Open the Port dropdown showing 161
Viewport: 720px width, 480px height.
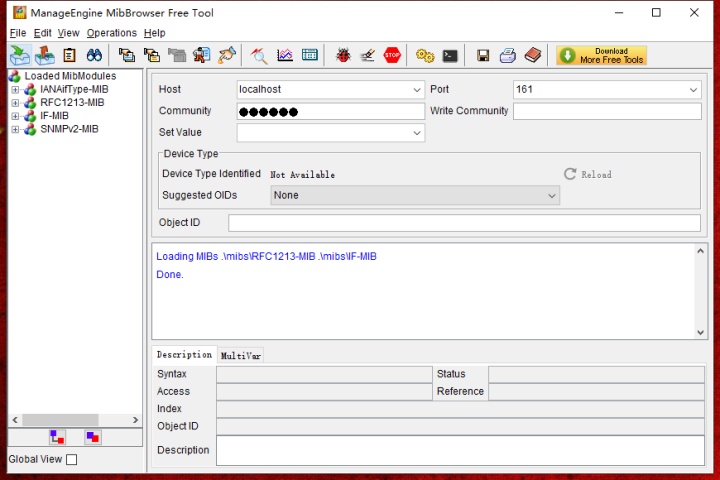[x=693, y=90]
